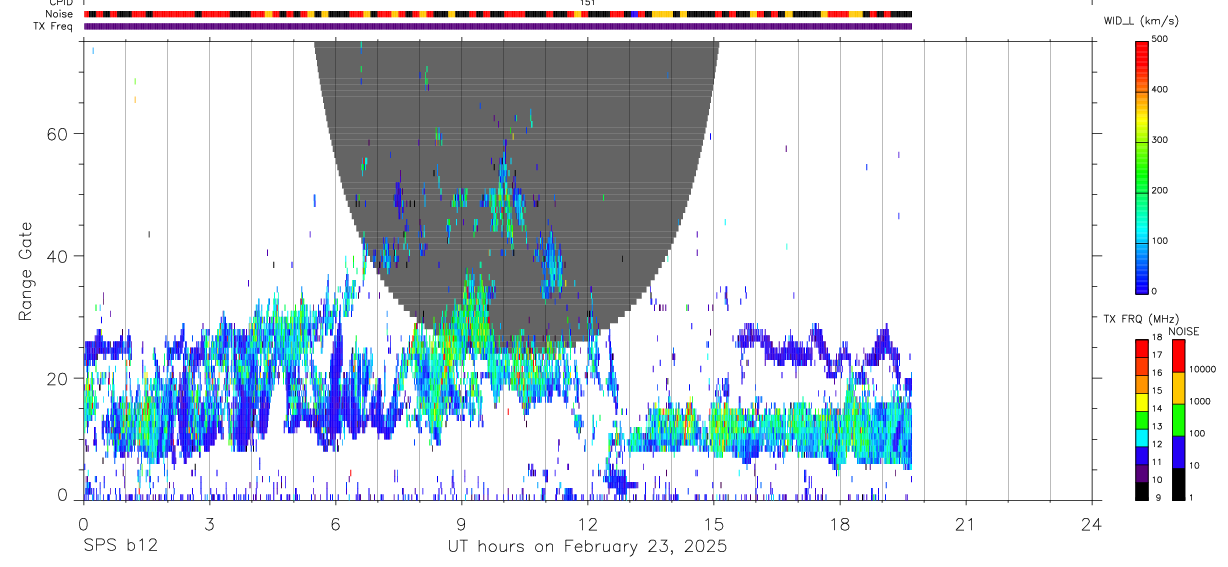Click the 300 value on velocity scale

[x=1161, y=140]
